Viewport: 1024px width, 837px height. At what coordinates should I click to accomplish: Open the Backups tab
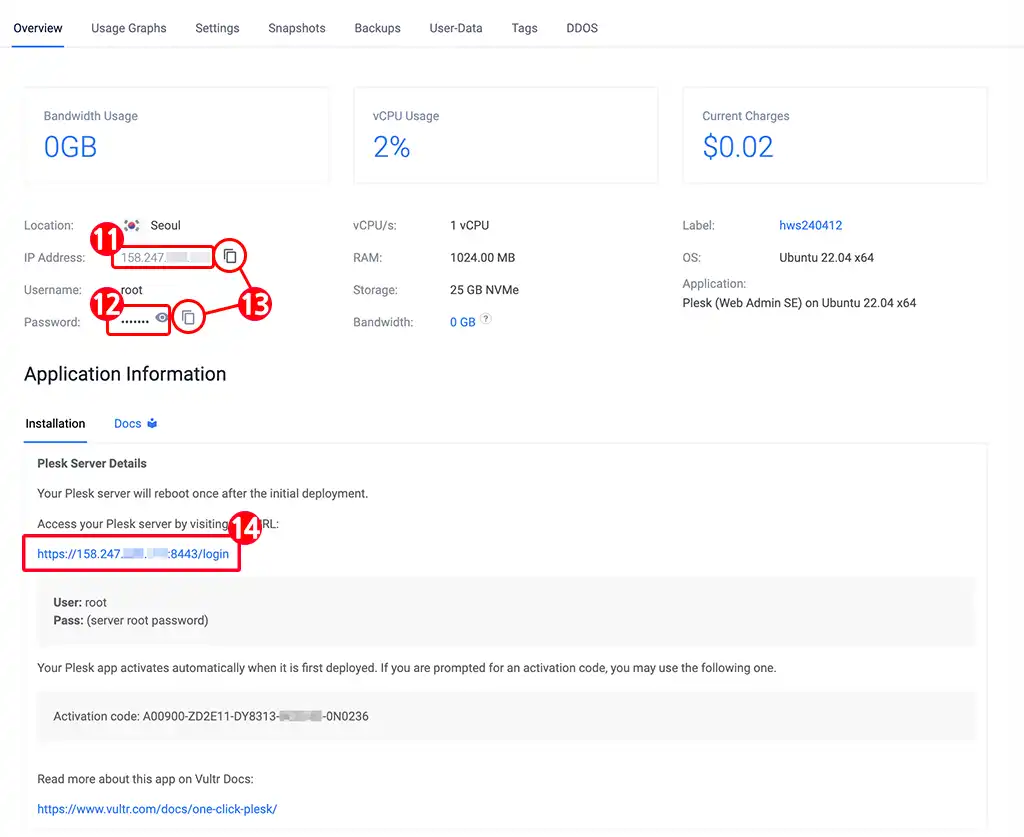pos(377,28)
